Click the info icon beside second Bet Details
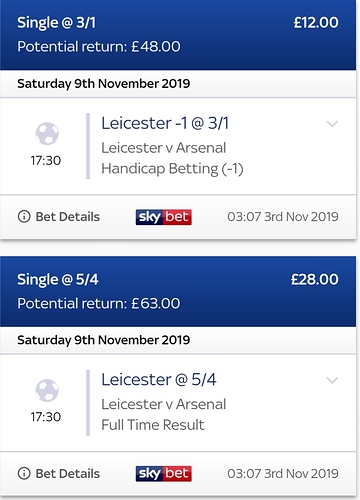This screenshot has height=500, width=360. point(24,473)
